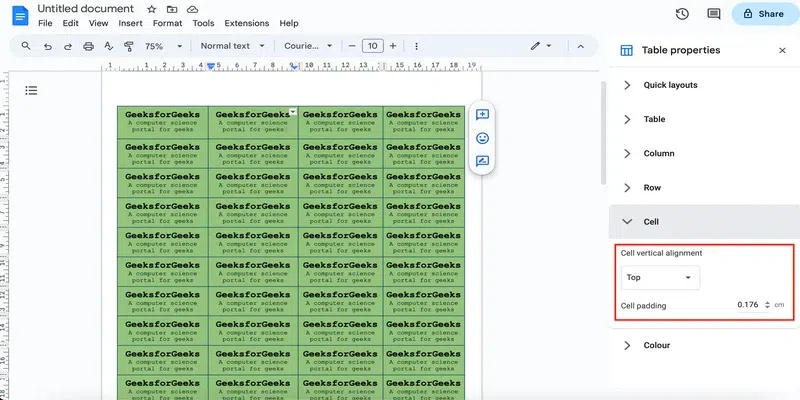Open the Extensions menu

(x=247, y=23)
